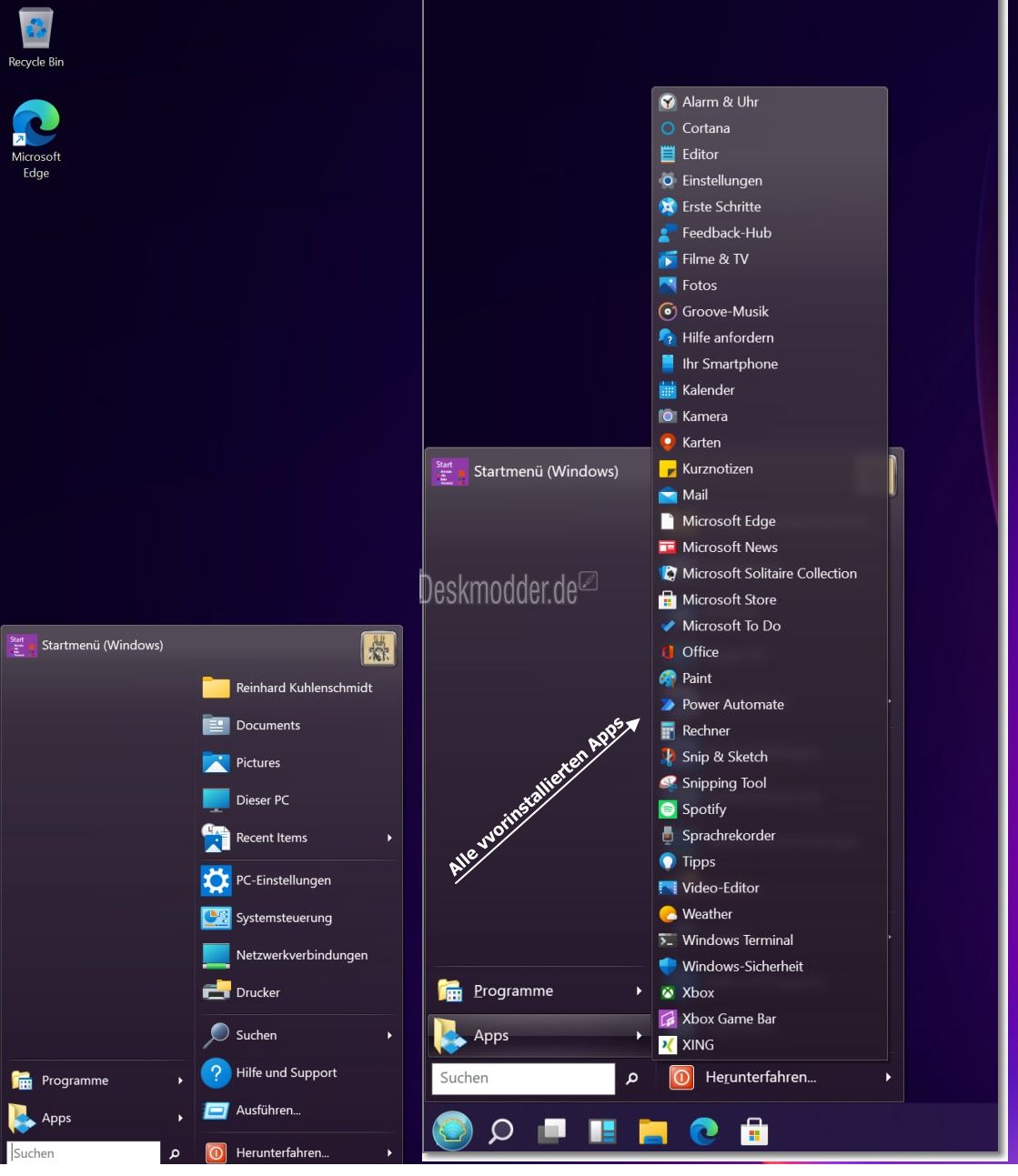The width and height of the screenshot is (1018, 1176).
Task: Open PC-Einstellungen entry
Action: (x=298, y=880)
